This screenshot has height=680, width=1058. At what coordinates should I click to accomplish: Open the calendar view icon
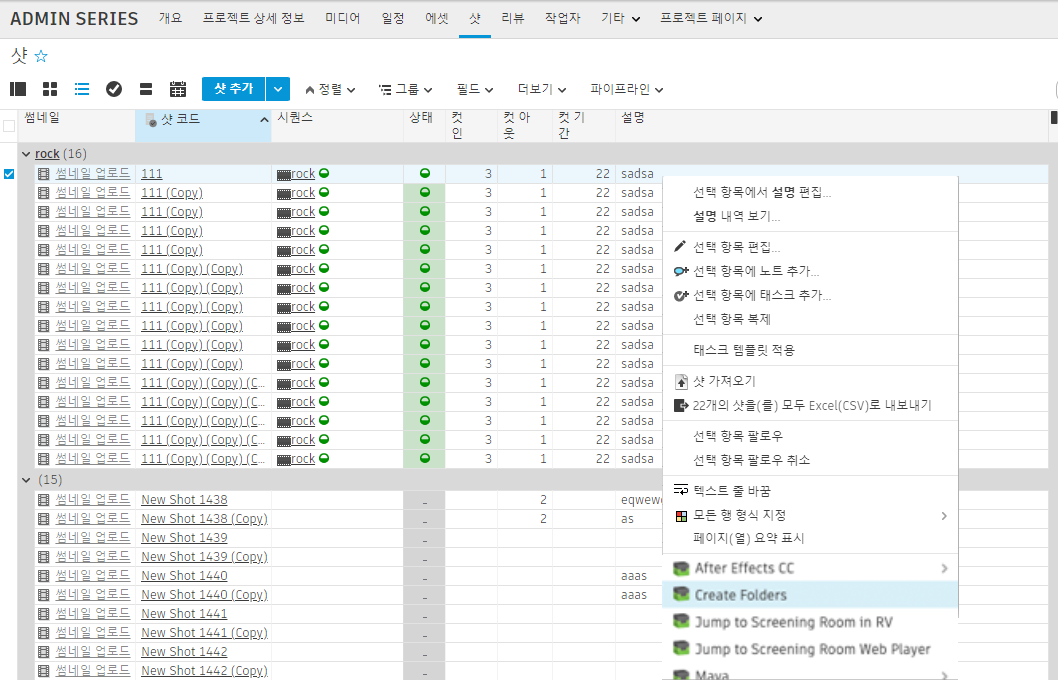coord(177,89)
